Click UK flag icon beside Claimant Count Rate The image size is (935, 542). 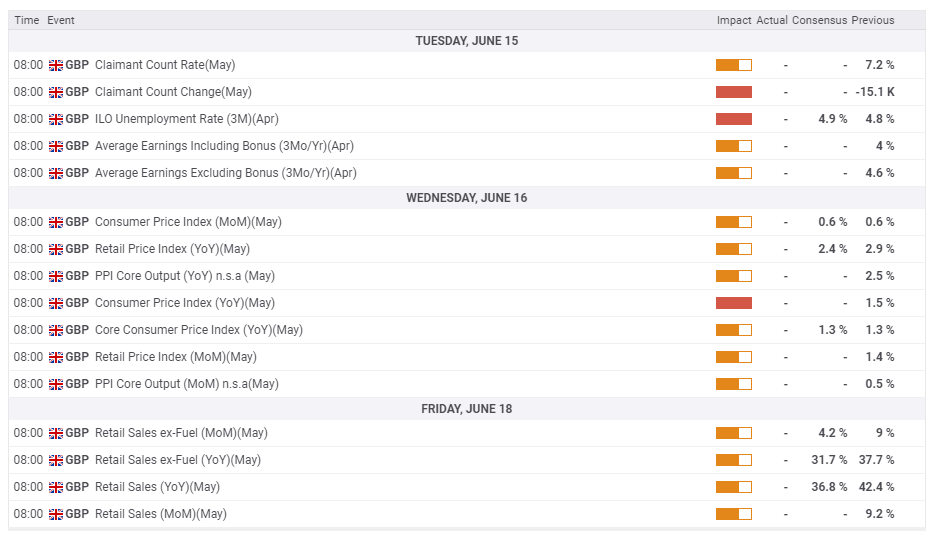point(56,65)
